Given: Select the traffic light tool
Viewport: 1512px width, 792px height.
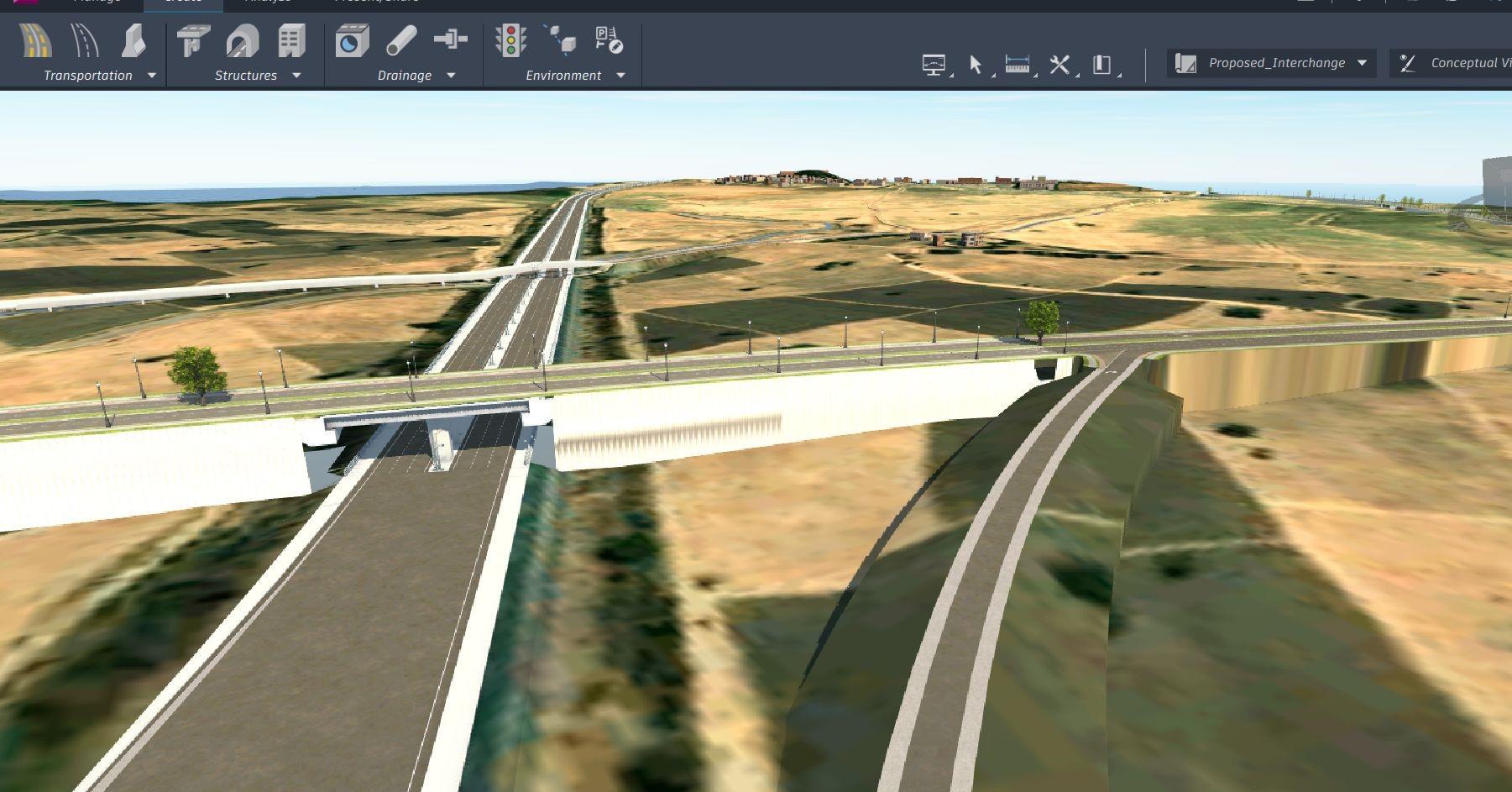Looking at the screenshot, I should click(510, 40).
